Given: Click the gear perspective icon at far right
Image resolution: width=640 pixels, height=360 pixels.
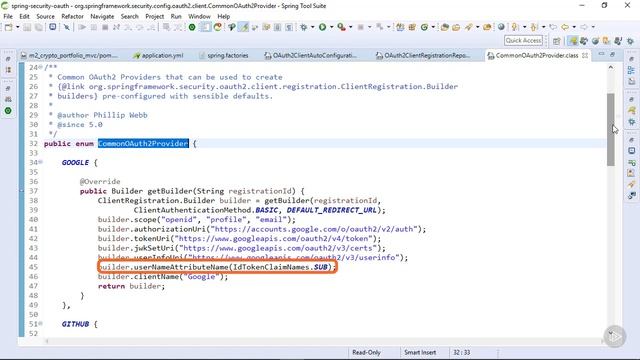Looking at the screenshot, I should pos(630,41).
